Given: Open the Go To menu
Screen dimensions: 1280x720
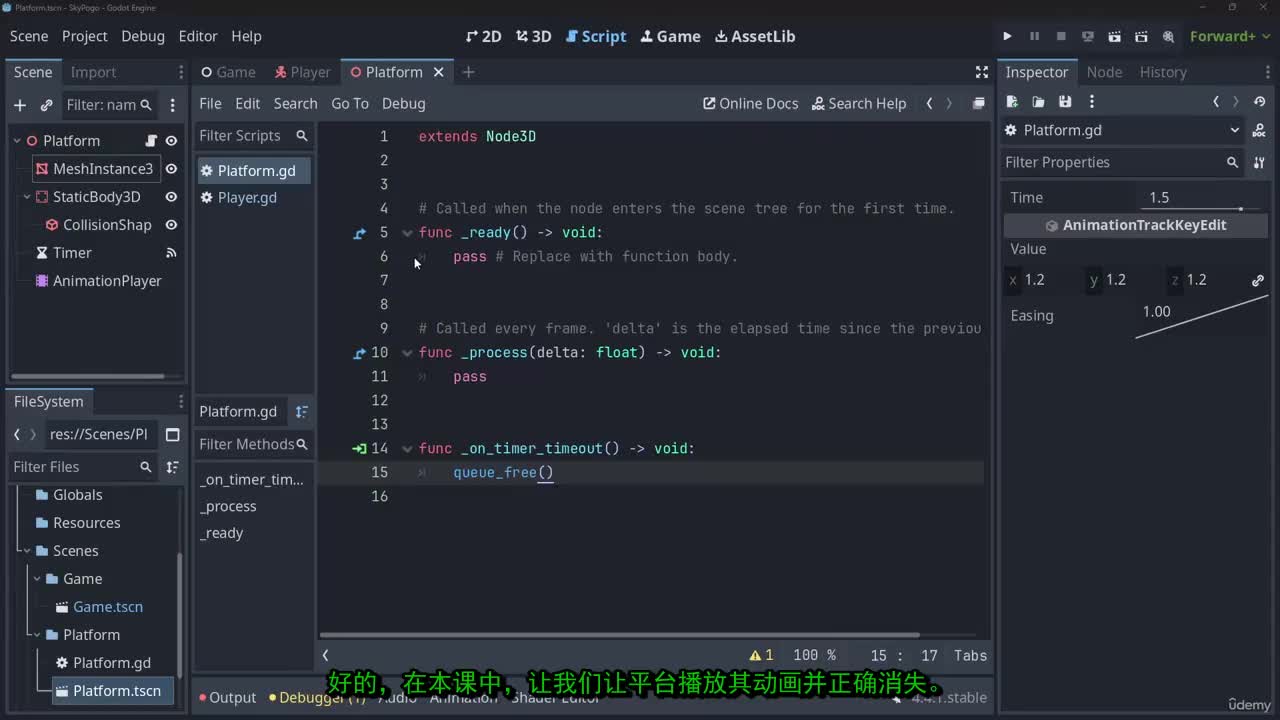Looking at the screenshot, I should [x=350, y=104].
